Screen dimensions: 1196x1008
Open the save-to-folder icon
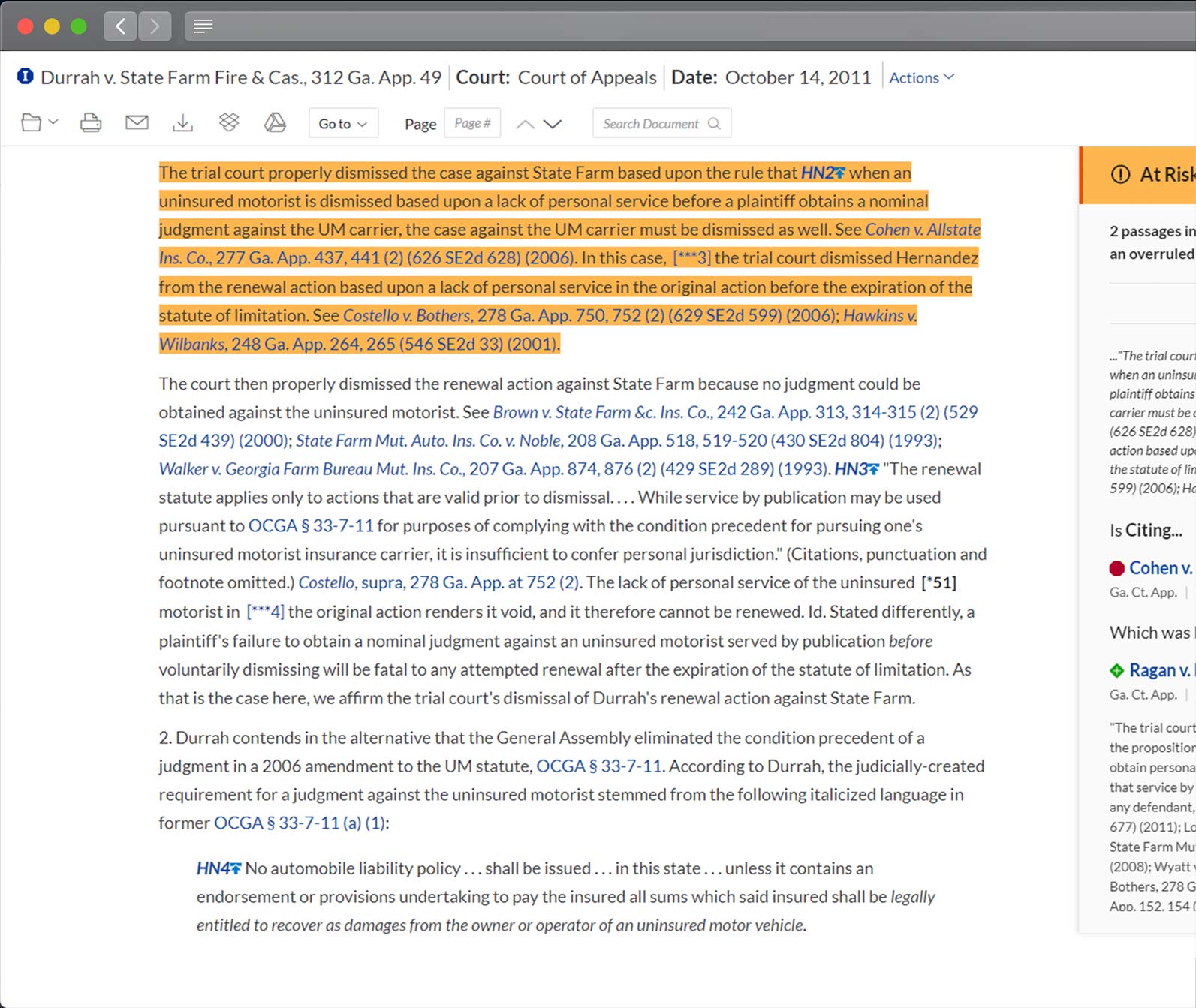(x=32, y=122)
